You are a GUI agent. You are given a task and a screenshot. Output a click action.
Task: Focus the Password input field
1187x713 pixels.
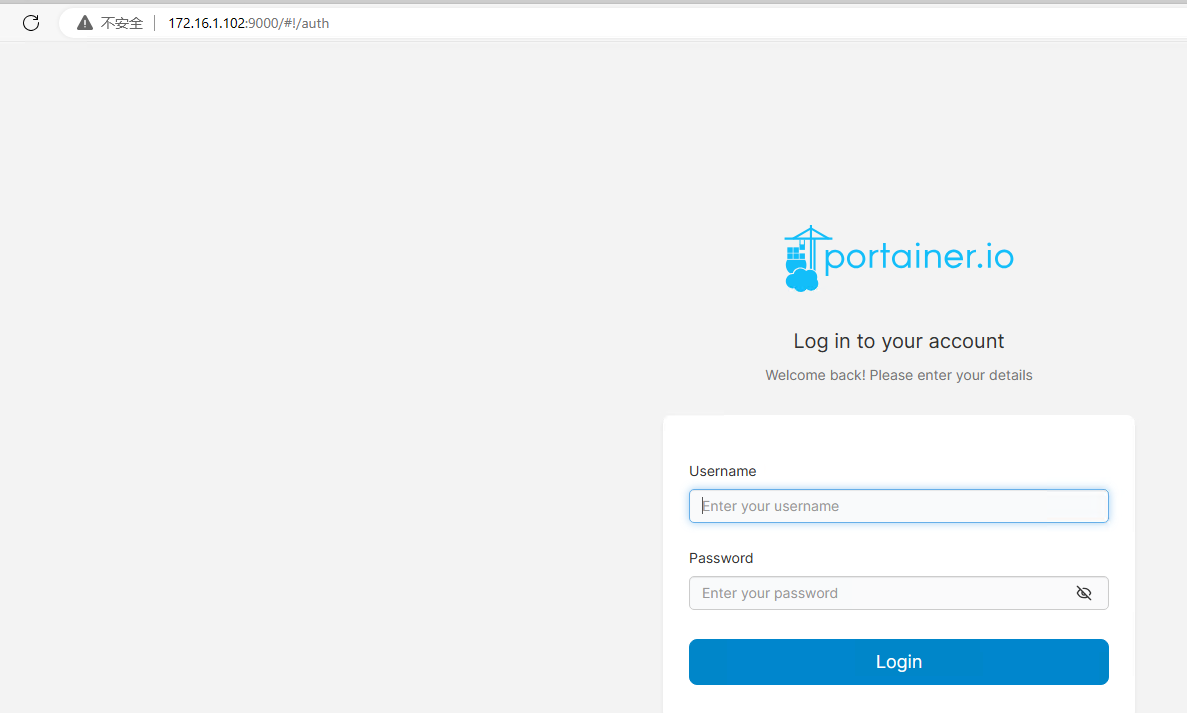(x=899, y=593)
